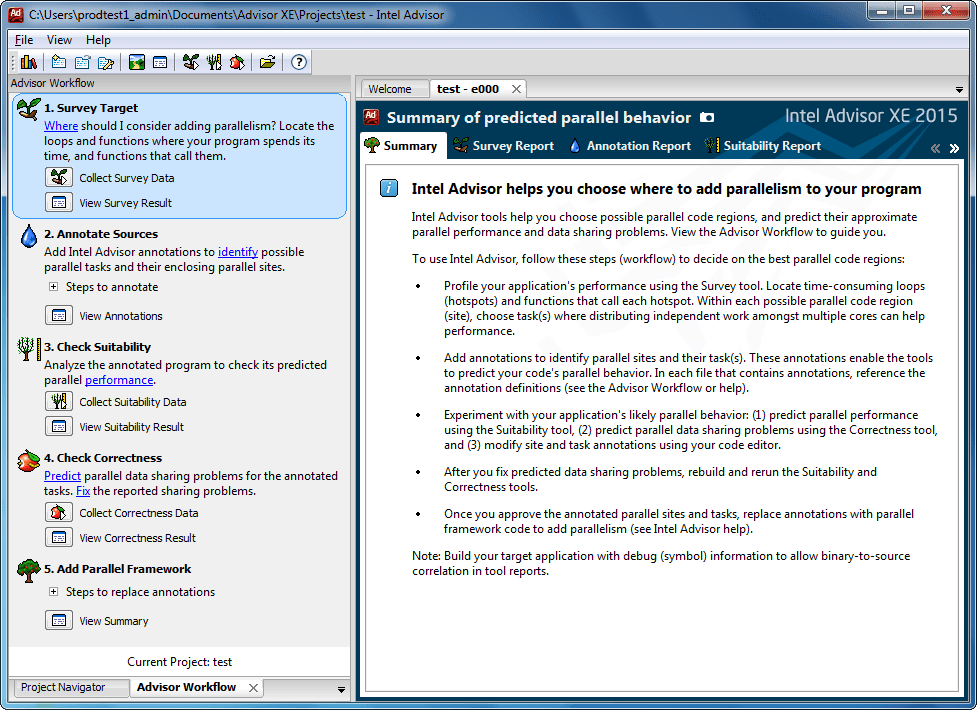This screenshot has width=977, height=710.
Task: Click the question mark help toolbar icon
Action: [x=299, y=62]
